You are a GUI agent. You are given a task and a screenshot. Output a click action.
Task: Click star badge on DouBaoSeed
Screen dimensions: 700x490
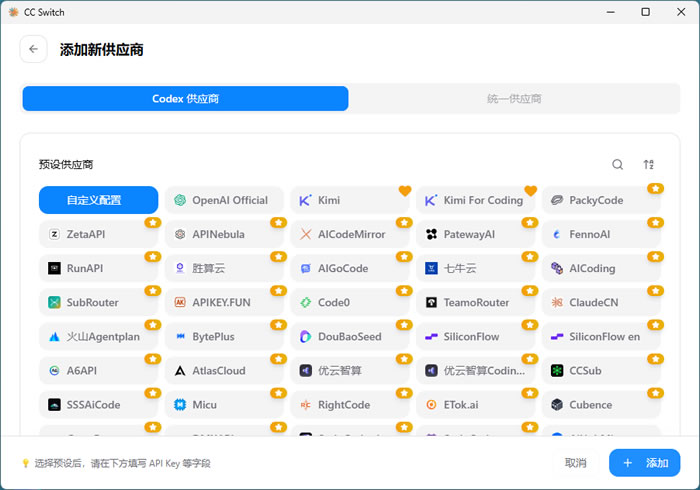[404, 325]
